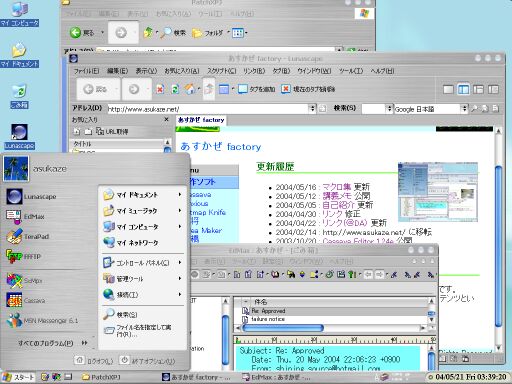Open the お気に入り menu in Lunascape
The image size is (512, 384).
coord(182,71)
